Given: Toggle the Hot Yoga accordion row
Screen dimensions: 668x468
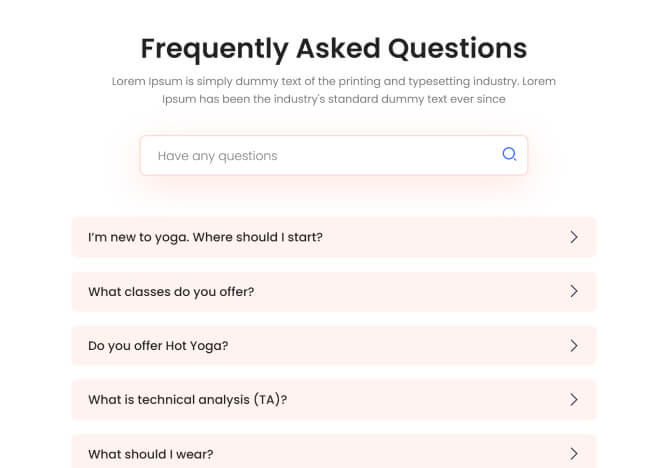Looking at the screenshot, I should pos(400,345).
